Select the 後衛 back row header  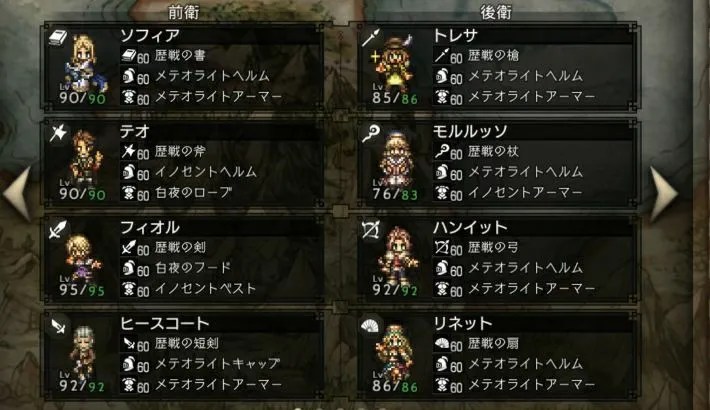click(496, 12)
